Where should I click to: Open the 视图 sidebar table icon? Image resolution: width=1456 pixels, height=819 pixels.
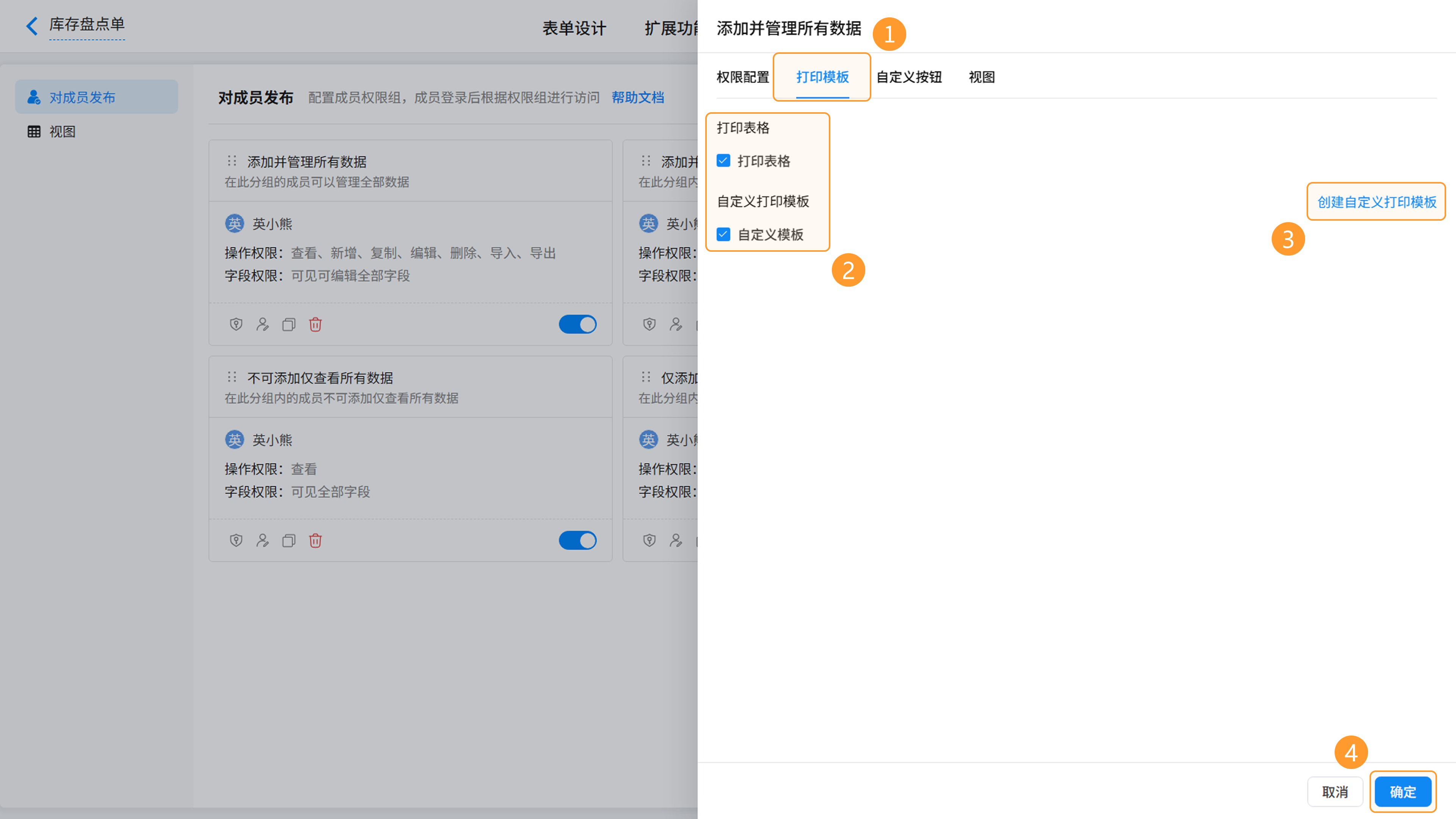click(x=34, y=132)
